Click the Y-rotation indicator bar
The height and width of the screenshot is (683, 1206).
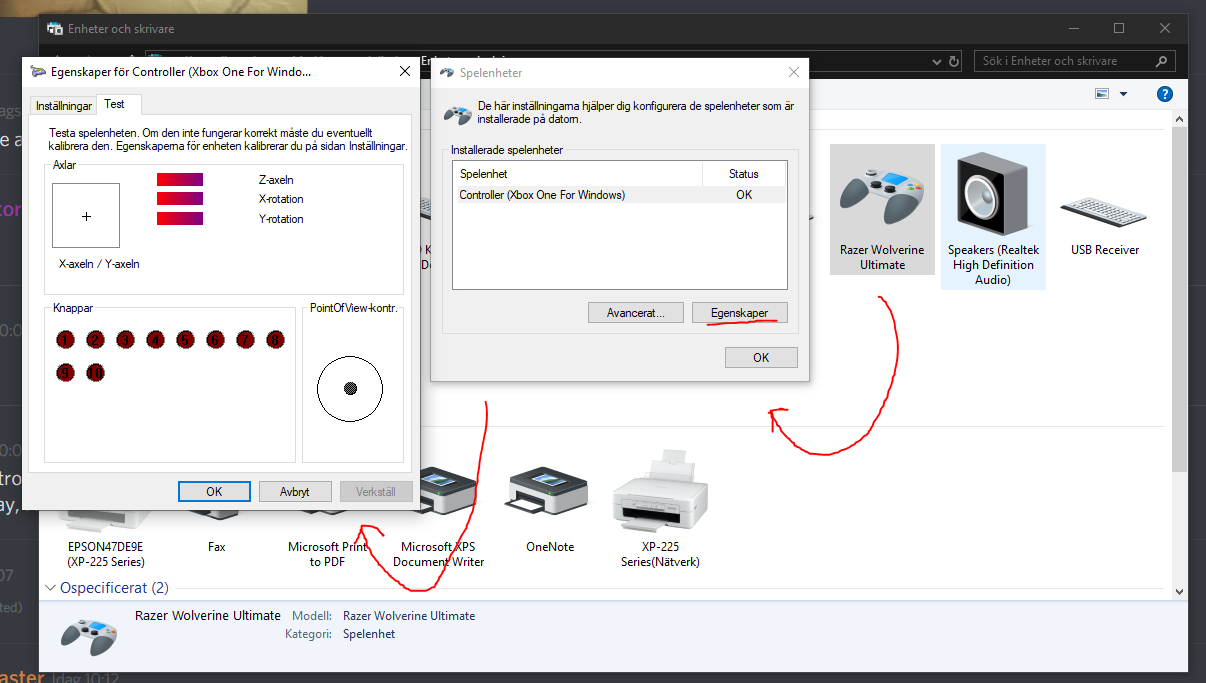pos(180,218)
